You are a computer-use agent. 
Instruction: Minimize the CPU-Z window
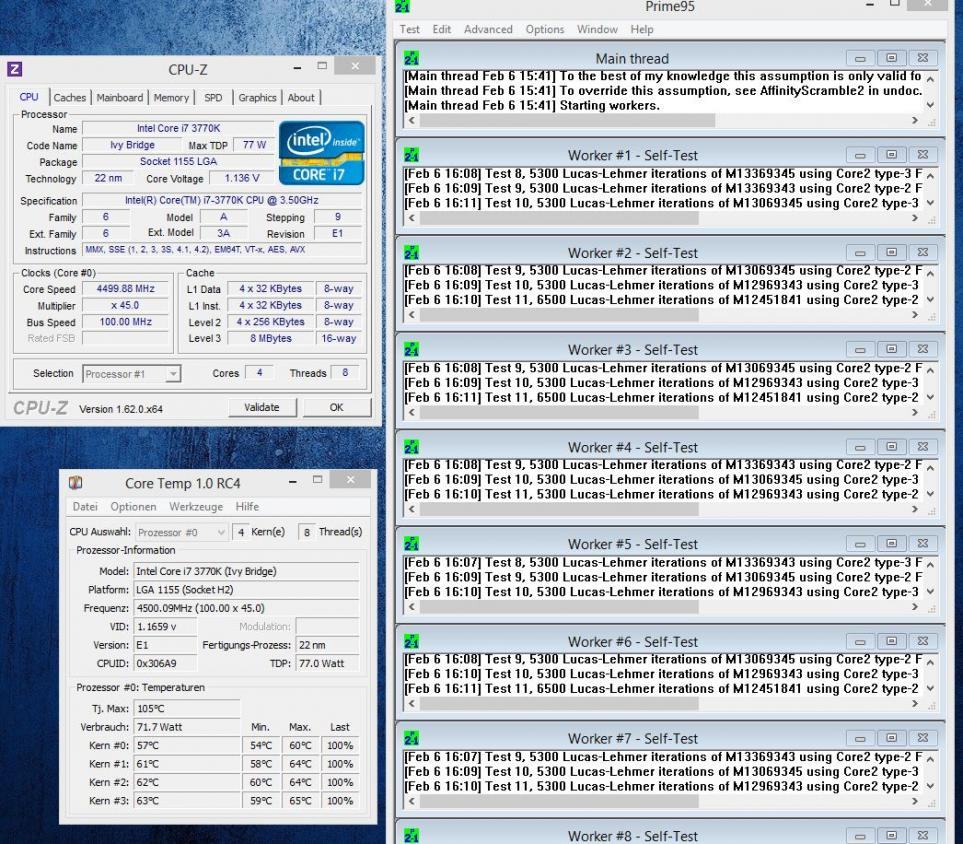click(297, 67)
